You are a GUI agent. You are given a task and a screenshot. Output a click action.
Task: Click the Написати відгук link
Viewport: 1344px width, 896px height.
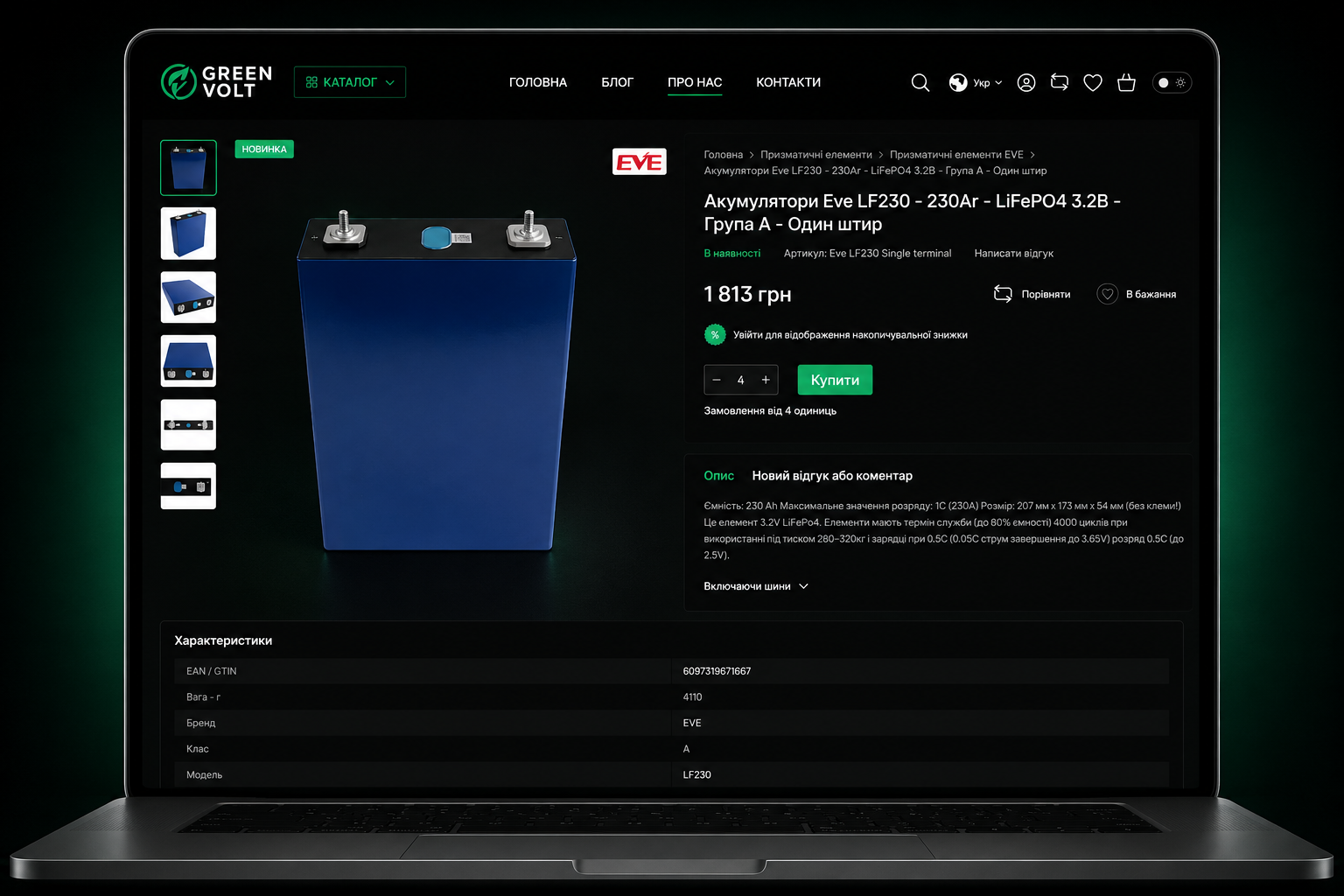1013,254
